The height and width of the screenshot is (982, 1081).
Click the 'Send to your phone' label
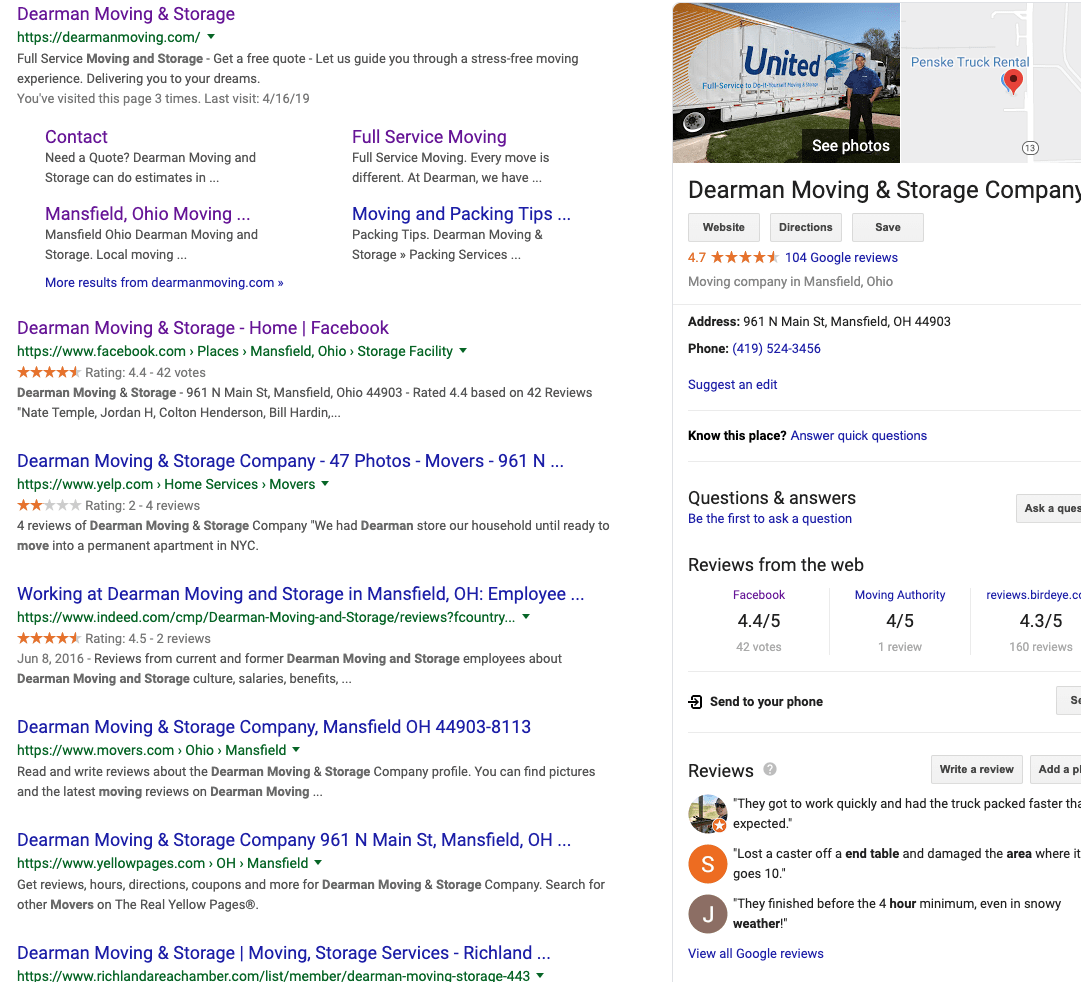[x=767, y=702]
